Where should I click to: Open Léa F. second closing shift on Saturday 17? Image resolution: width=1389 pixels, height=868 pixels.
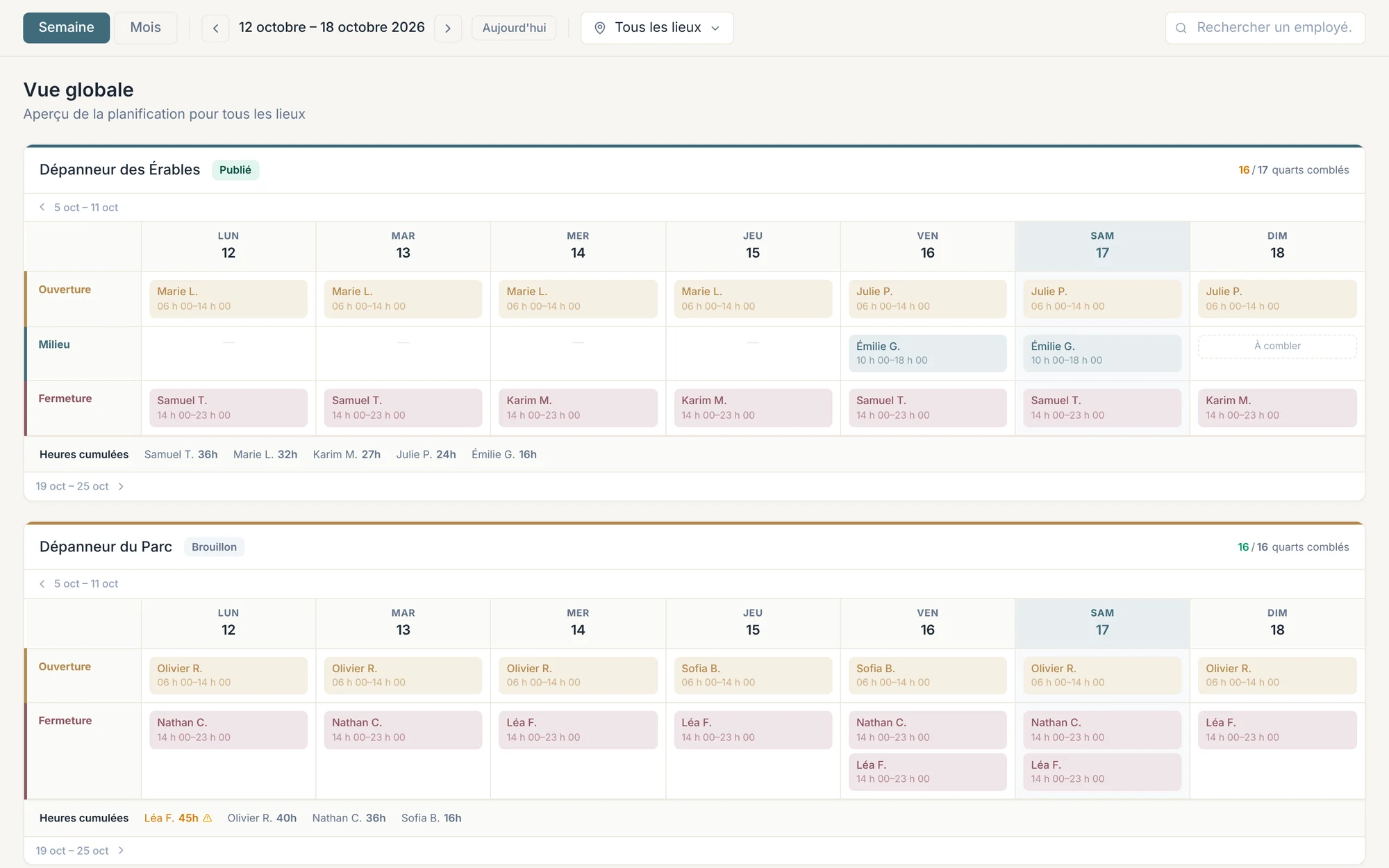coord(1102,771)
